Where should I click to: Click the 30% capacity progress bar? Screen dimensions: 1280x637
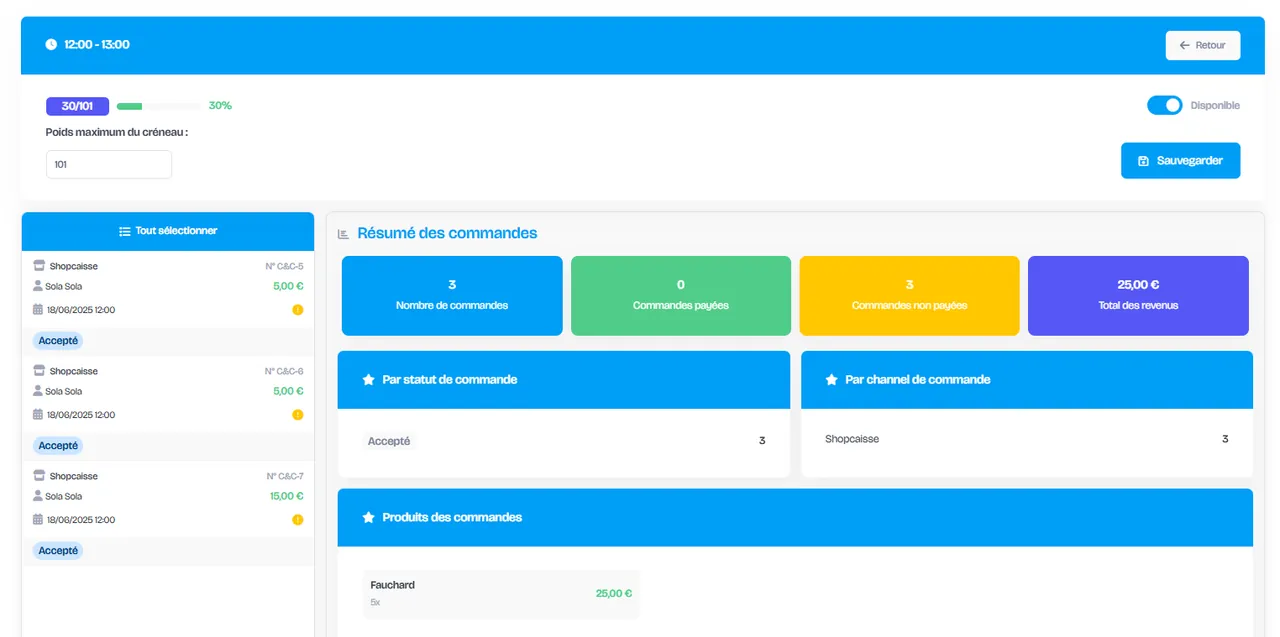(158, 106)
